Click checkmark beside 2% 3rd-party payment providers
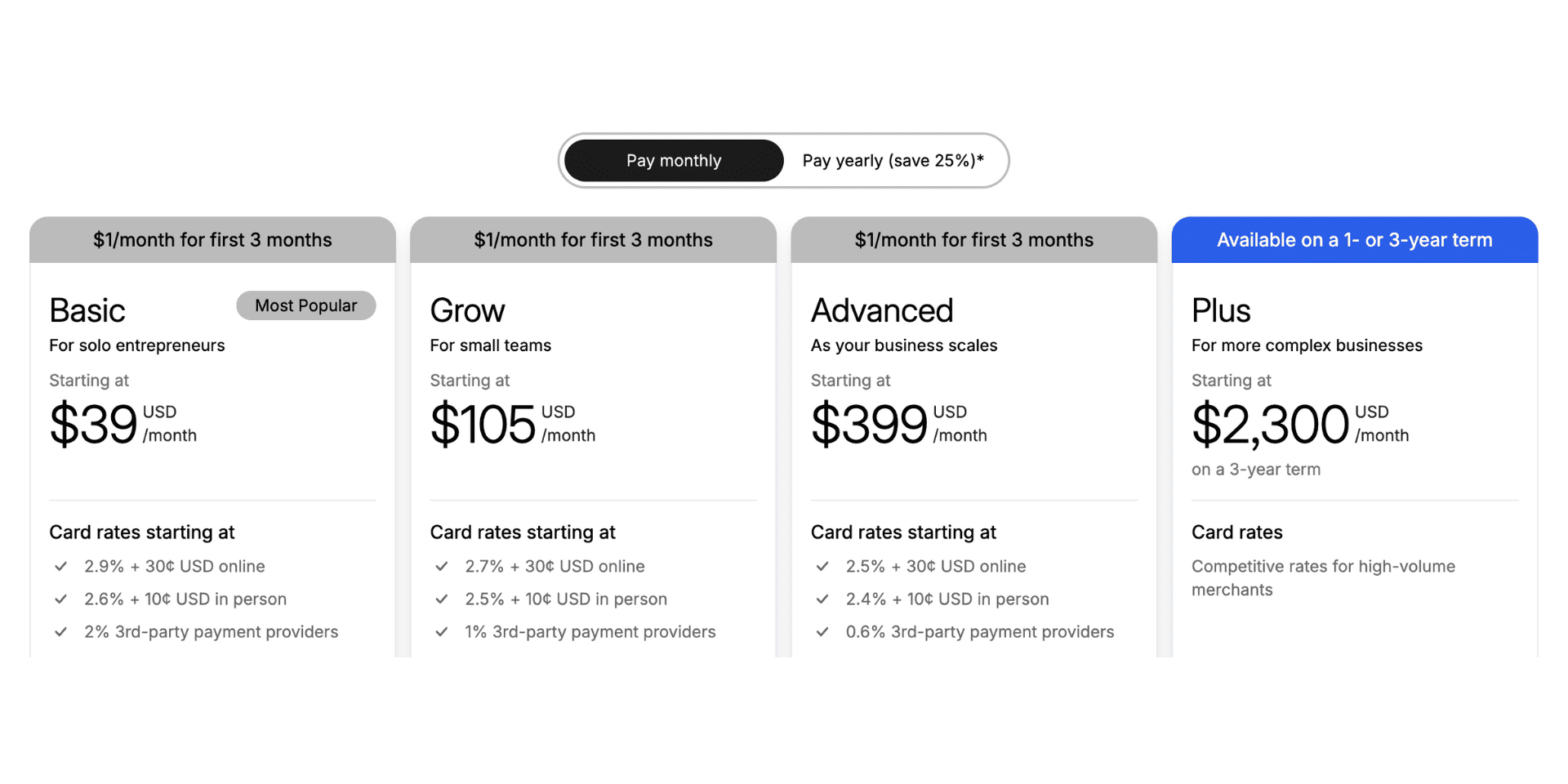 click(x=60, y=631)
